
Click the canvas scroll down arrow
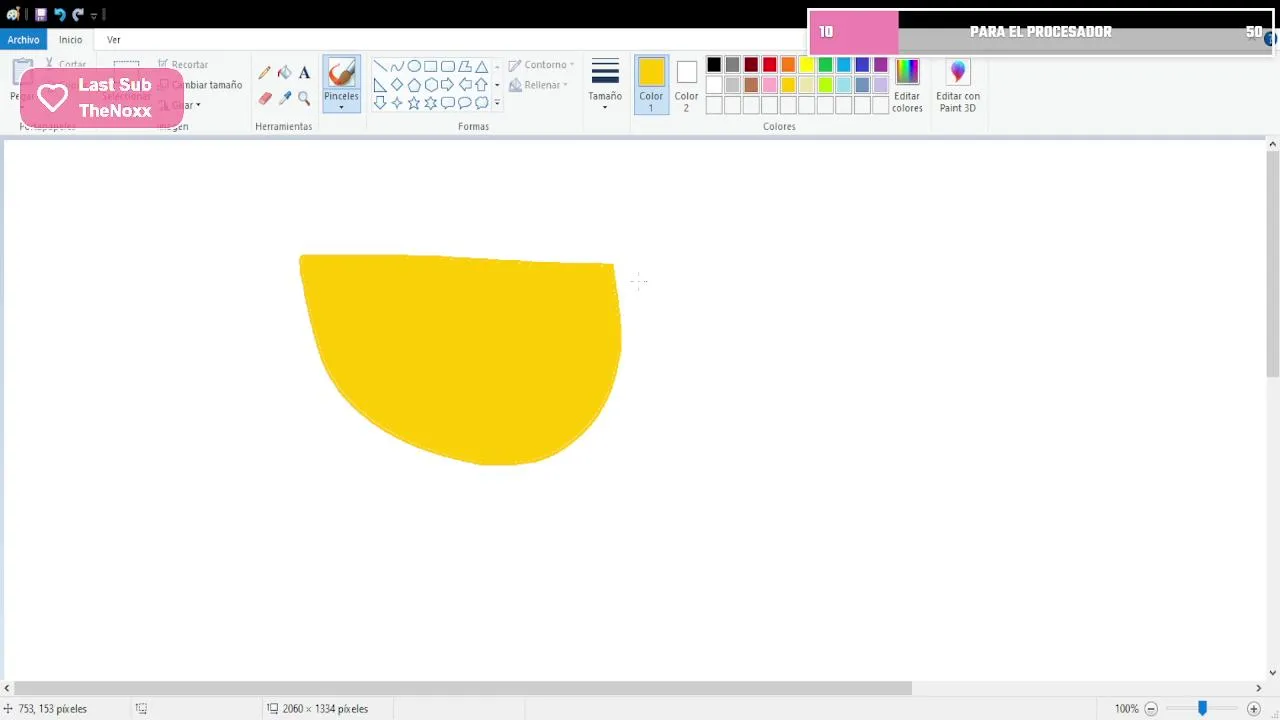pos(1272,673)
